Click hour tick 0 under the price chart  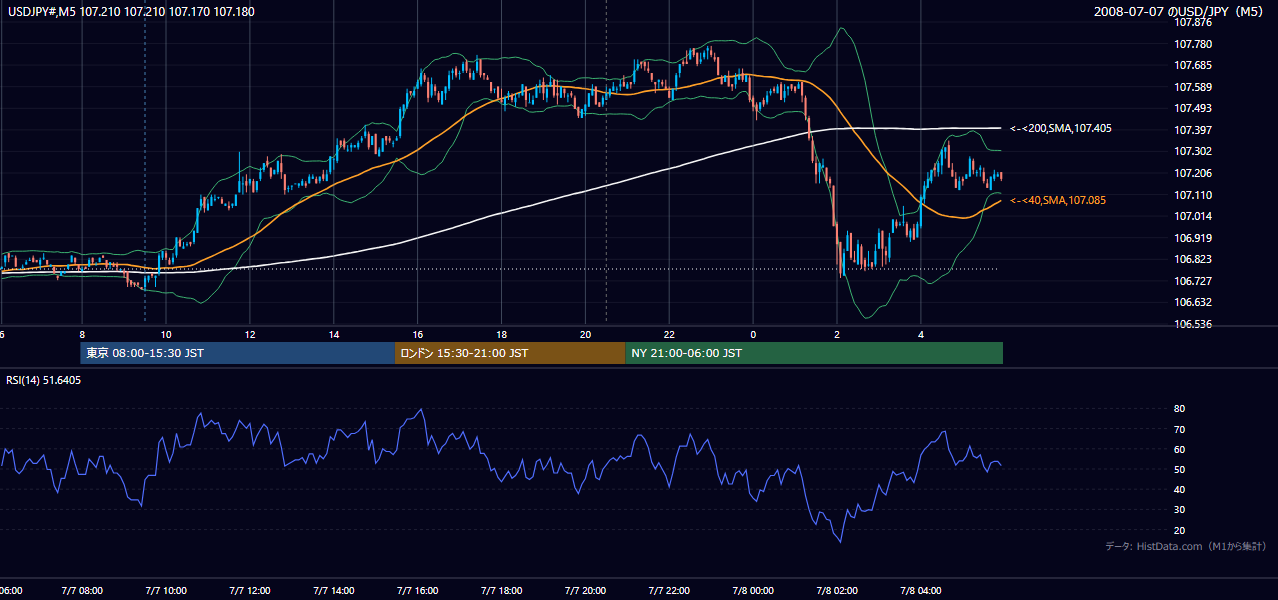point(754,335)
